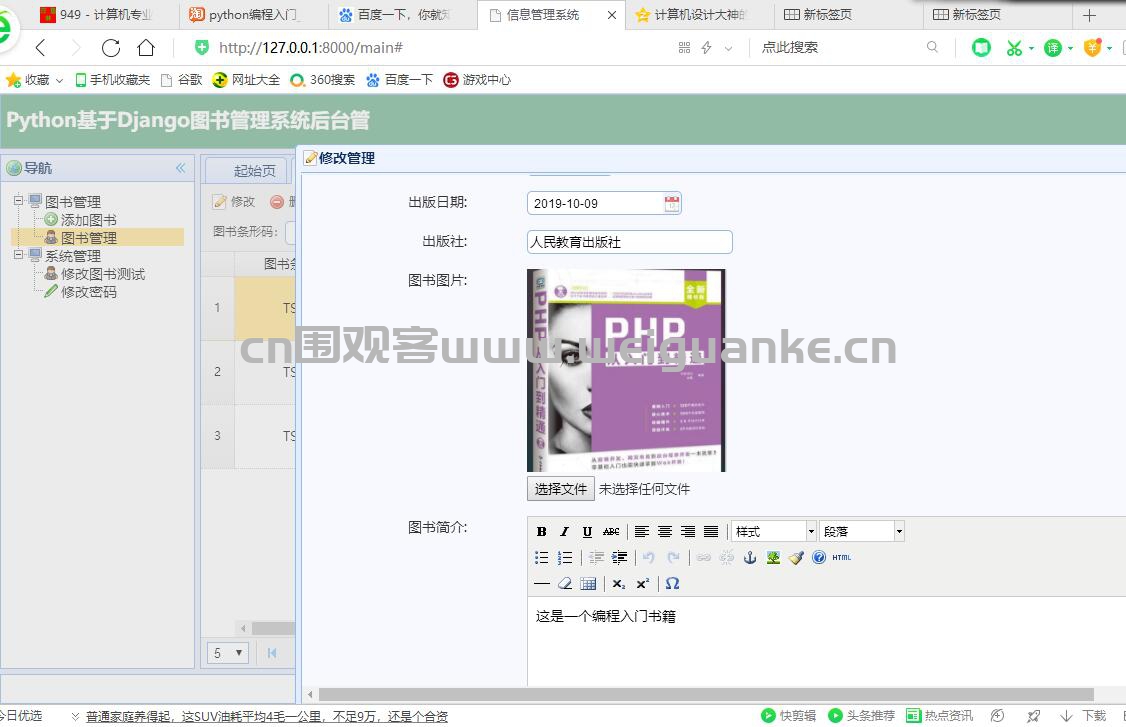Open 修改图书测试 in navigation tree
This screenshot has width=1126, height=727.
(x=103, y=274)
